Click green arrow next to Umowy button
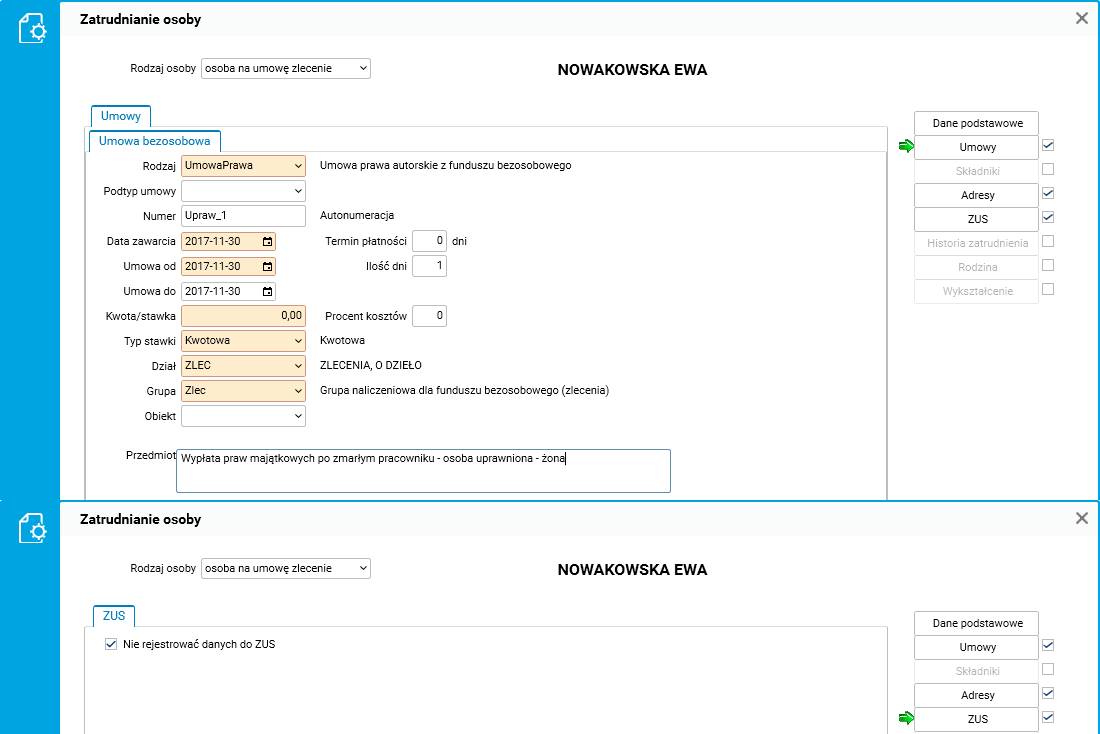 click(906, 146)
